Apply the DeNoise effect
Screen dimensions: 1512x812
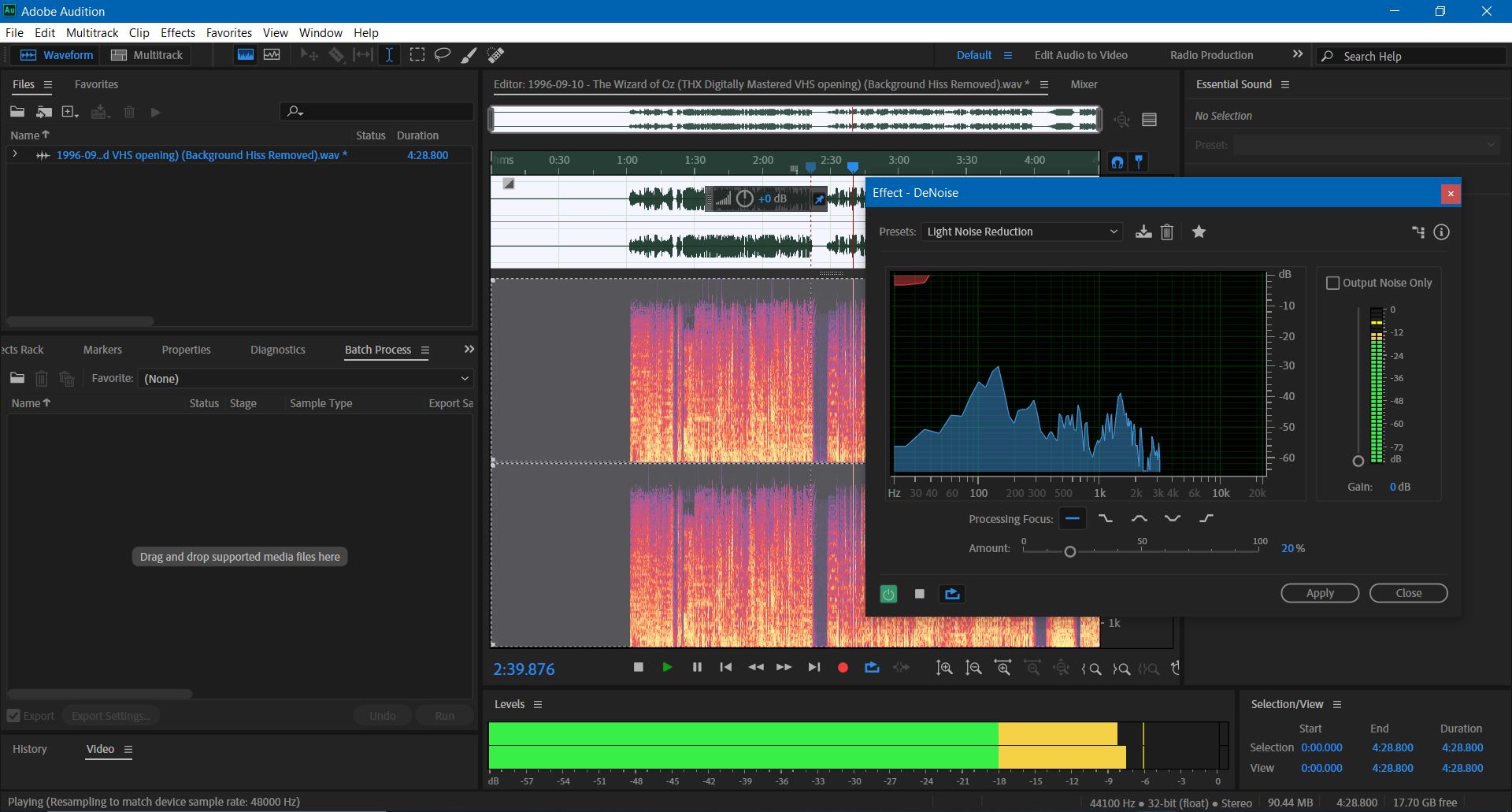(1320, 593)
